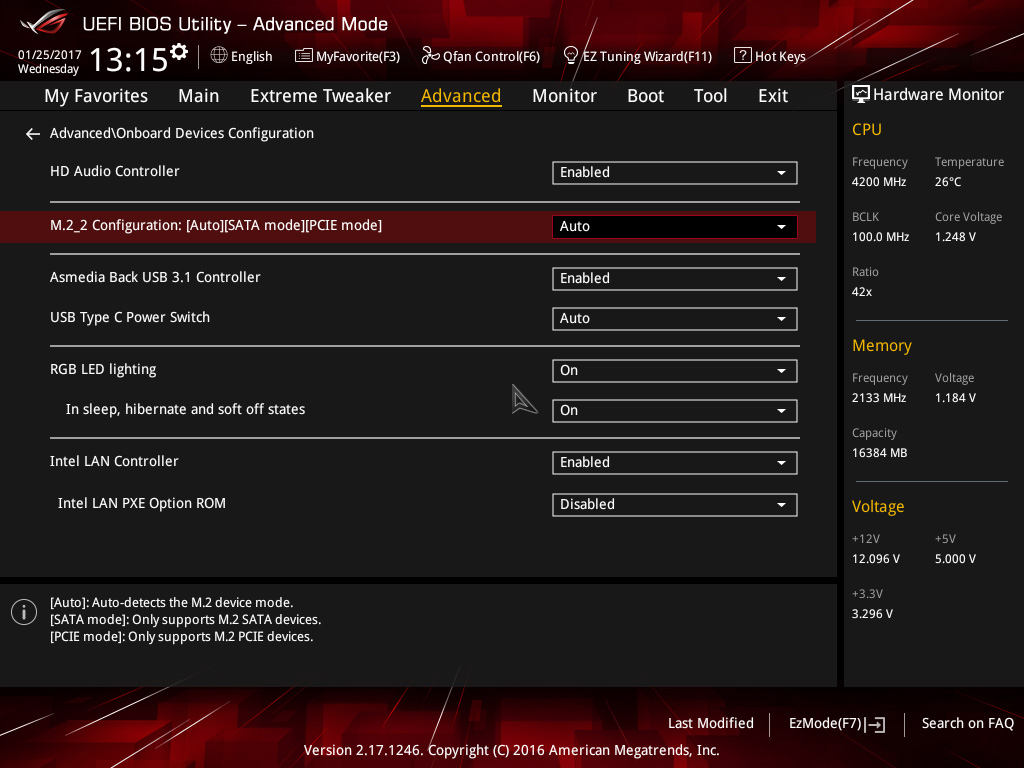Click EZ Tuning Wizard(F11) label
The image size is (1024, 768).
[647, 57]
